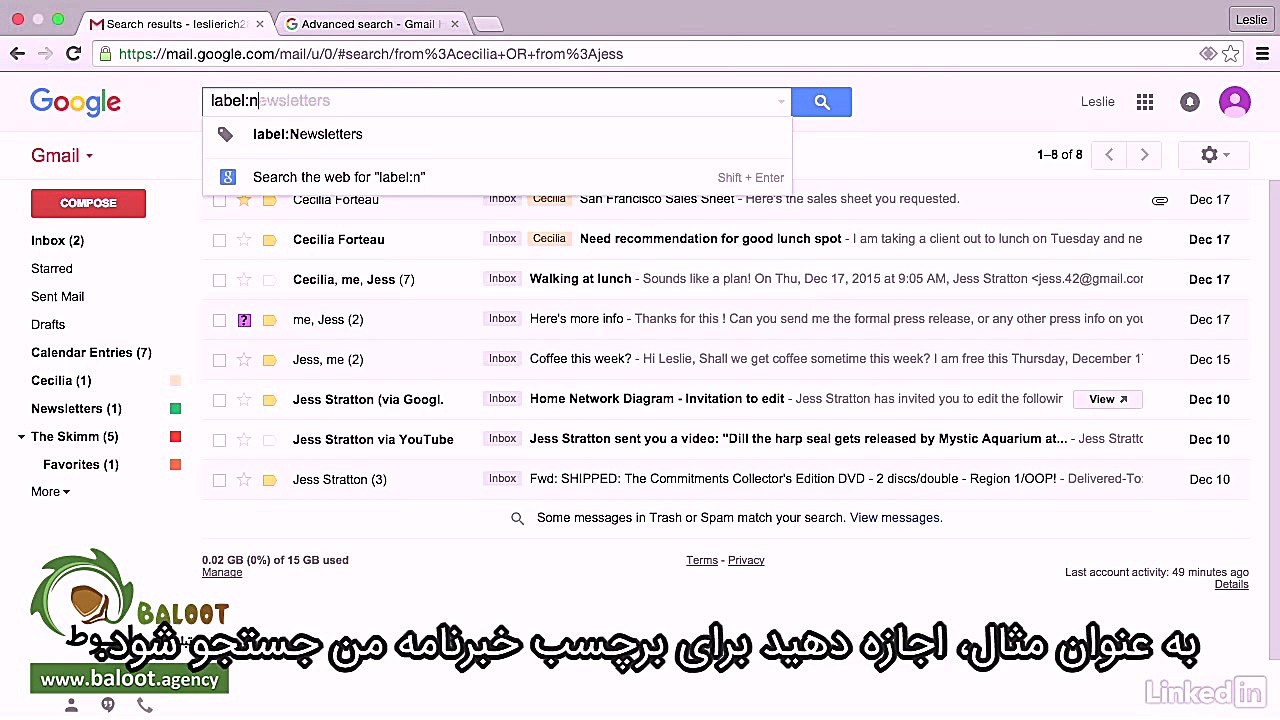Star the 'Need recommendation for good lunch spot' email
This screenshot has width=1280, height=720.
tap(244, 240)
